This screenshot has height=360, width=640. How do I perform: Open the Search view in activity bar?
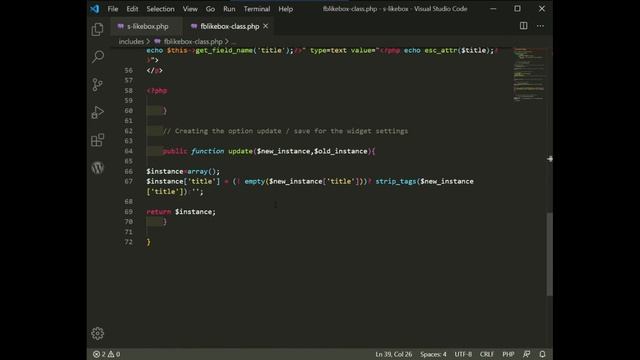click(x=98, y=57)
